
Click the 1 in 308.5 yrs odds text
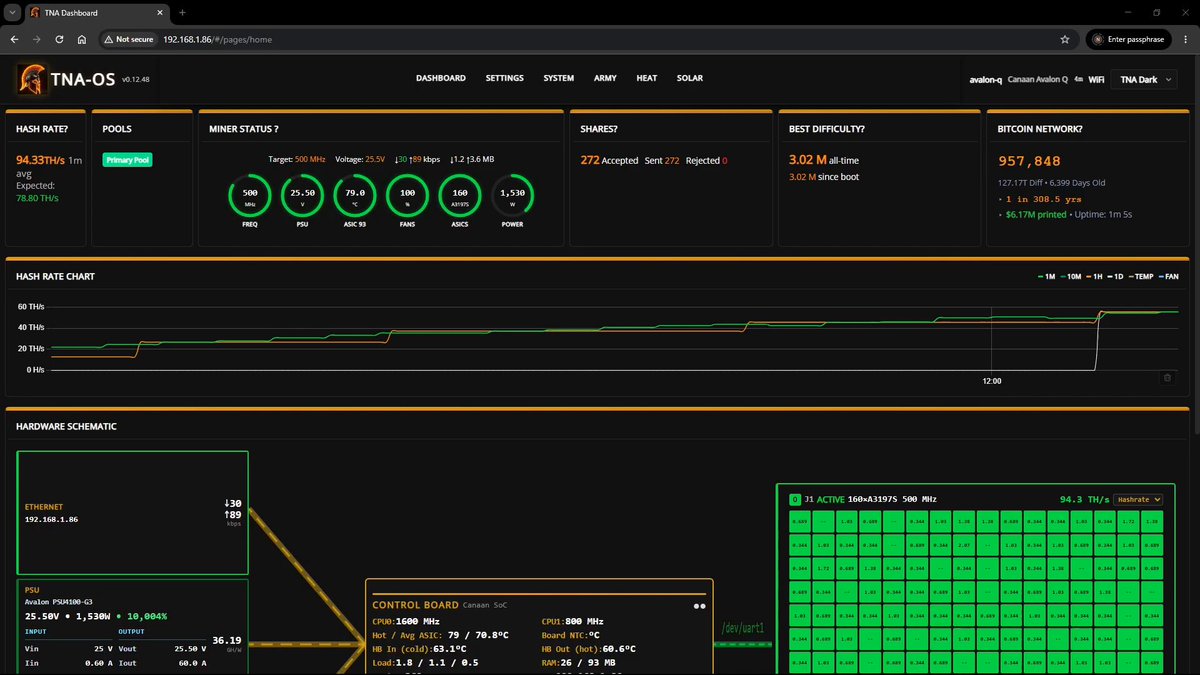coord(1043,199)
